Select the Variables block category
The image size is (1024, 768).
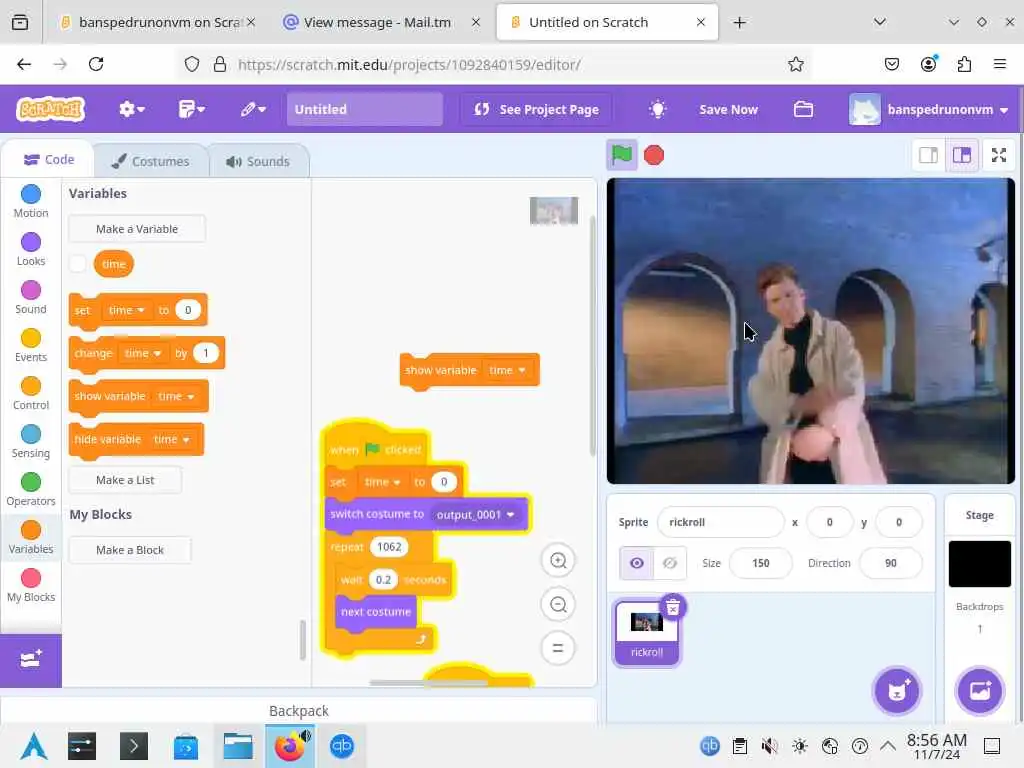[31, 537]
